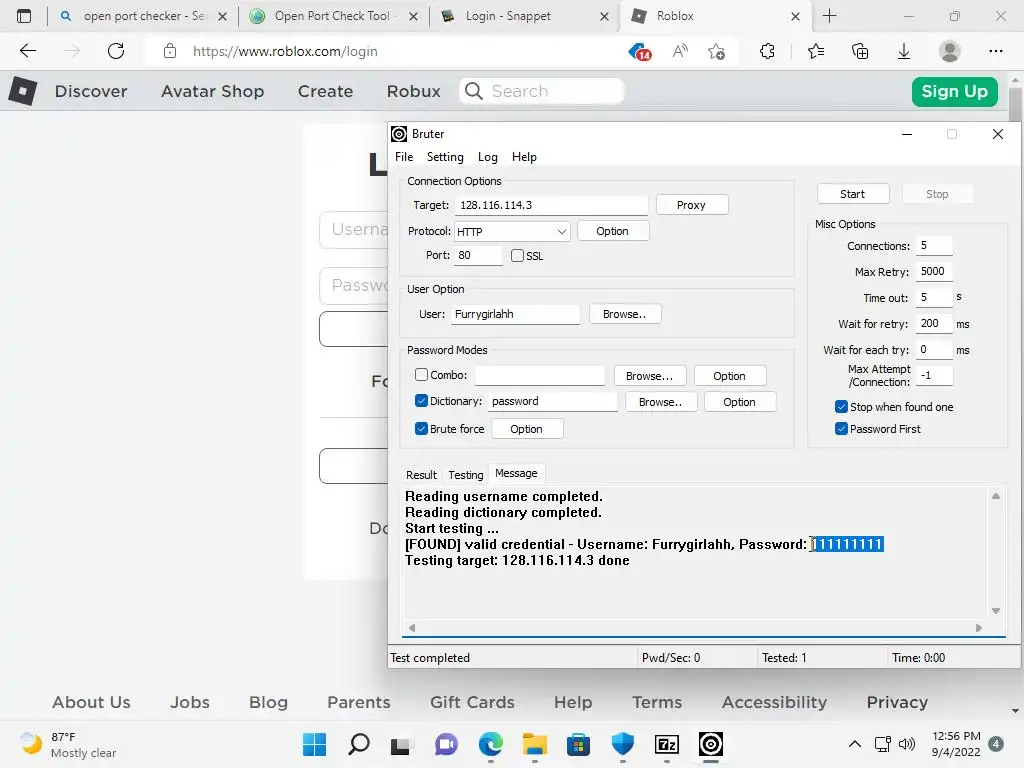Open browser Extensions puzzle icon
1024x768 pixels.
[x=767, y=51]
